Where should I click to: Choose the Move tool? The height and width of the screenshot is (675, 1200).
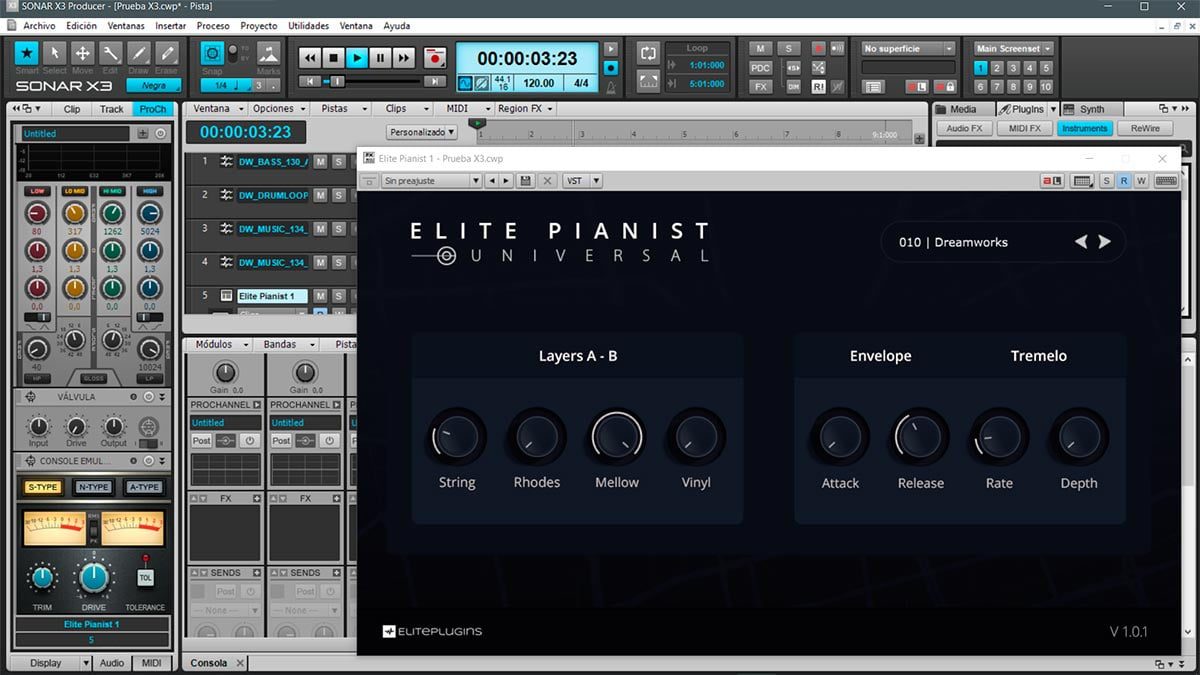[83, 53]
